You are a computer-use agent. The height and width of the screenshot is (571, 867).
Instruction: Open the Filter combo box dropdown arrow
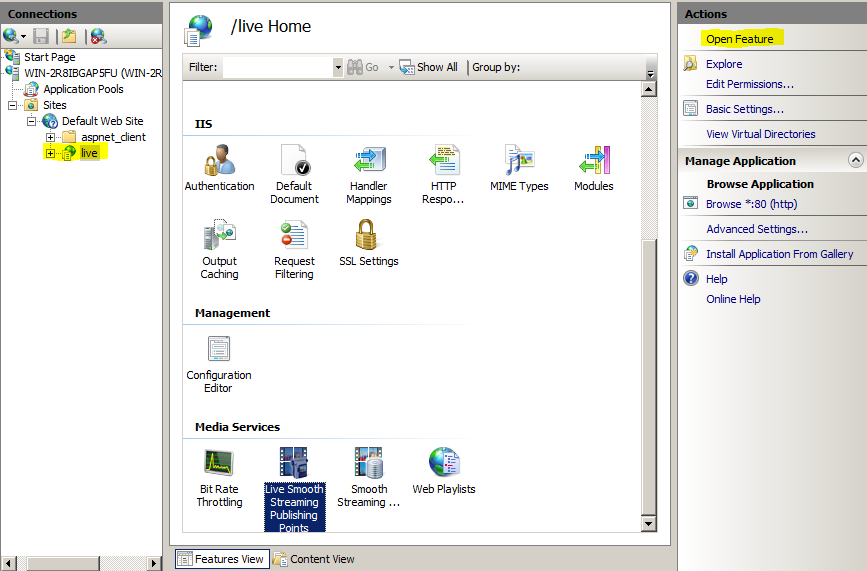coord(337,67)
